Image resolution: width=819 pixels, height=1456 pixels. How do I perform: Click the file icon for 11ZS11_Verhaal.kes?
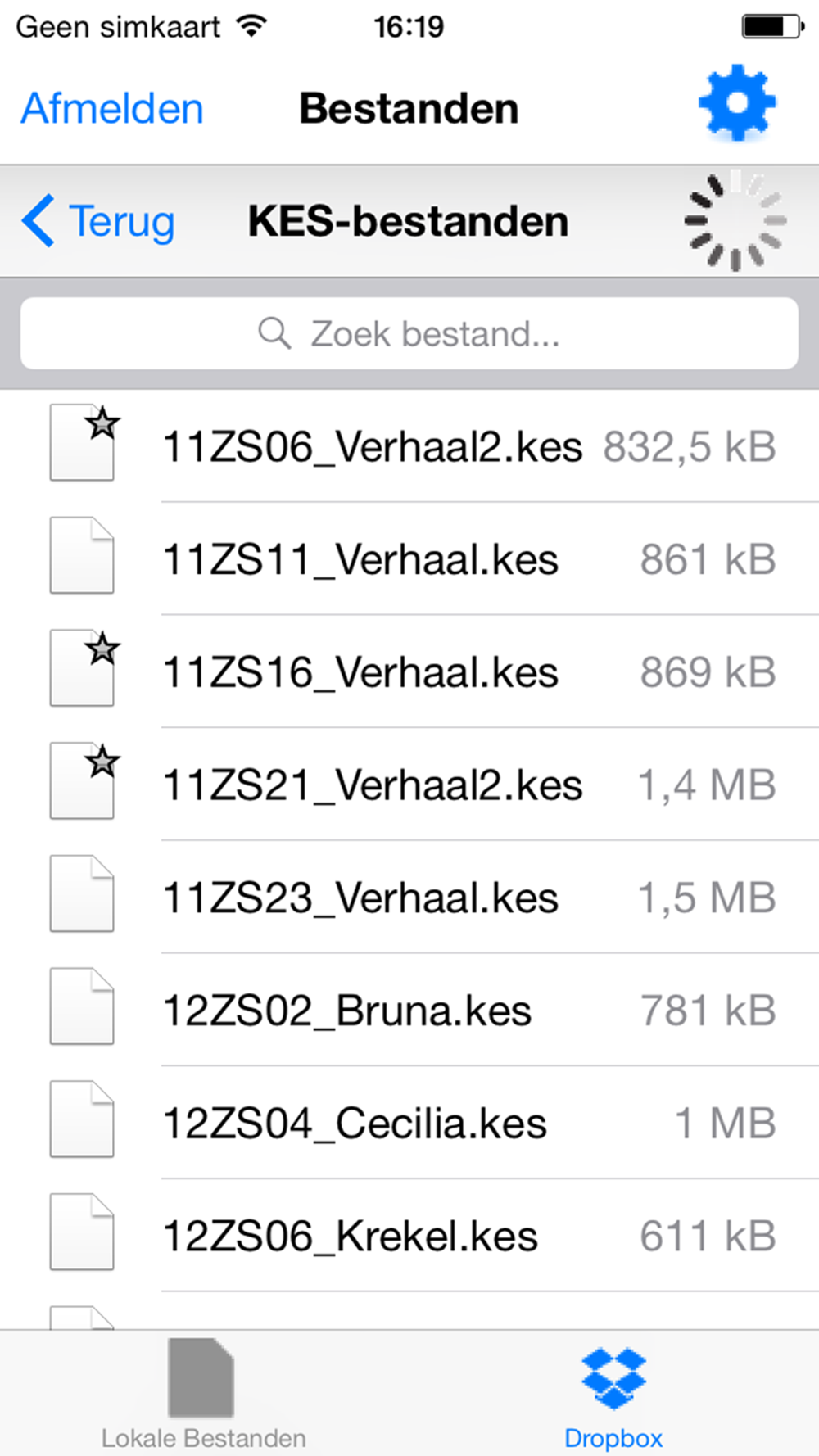point(82,555)
